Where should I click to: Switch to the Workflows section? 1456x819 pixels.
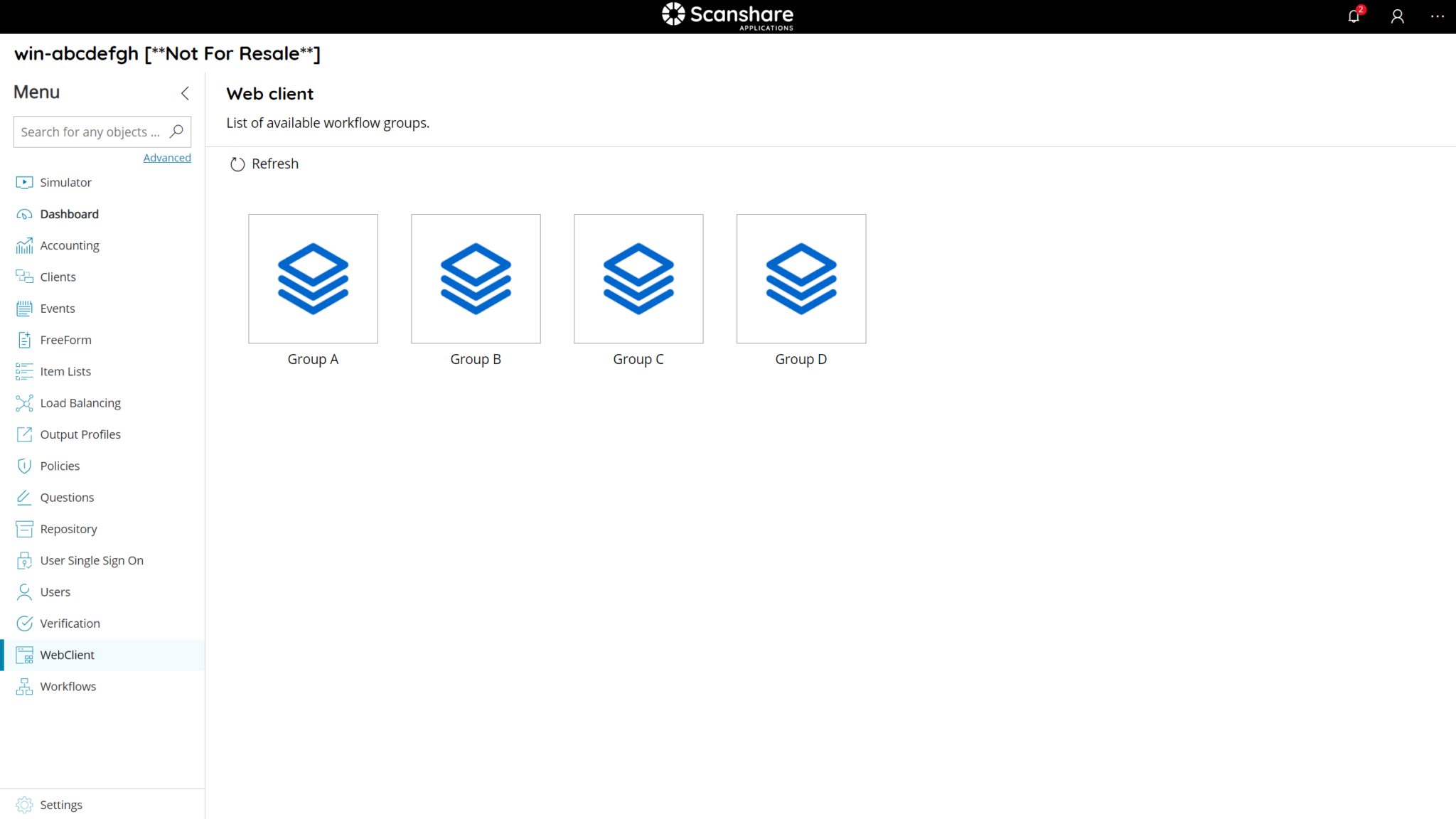68,686
